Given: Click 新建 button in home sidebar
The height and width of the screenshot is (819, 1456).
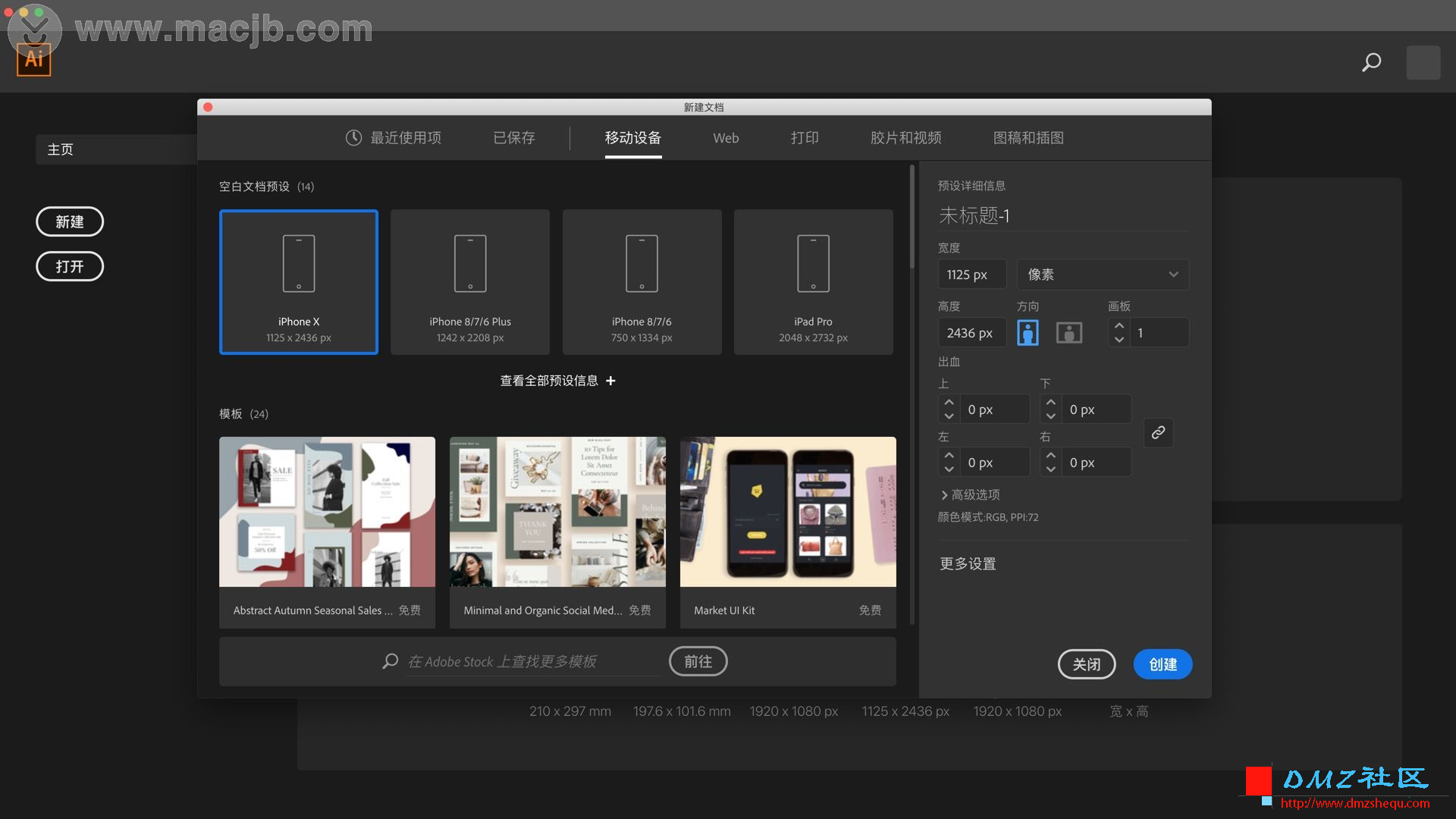Looking at the screenshot, I should coord(70,221).
